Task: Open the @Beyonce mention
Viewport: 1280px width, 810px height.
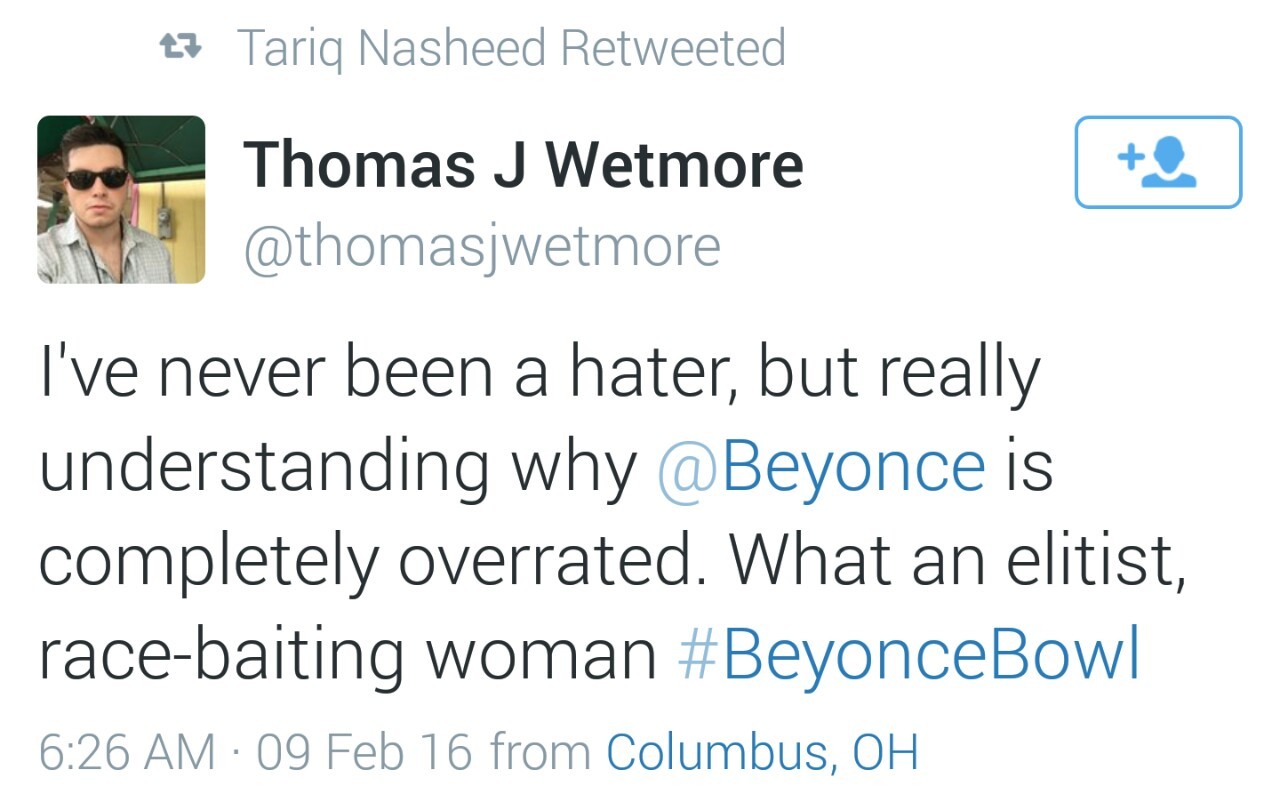Action: pos(822,465)
